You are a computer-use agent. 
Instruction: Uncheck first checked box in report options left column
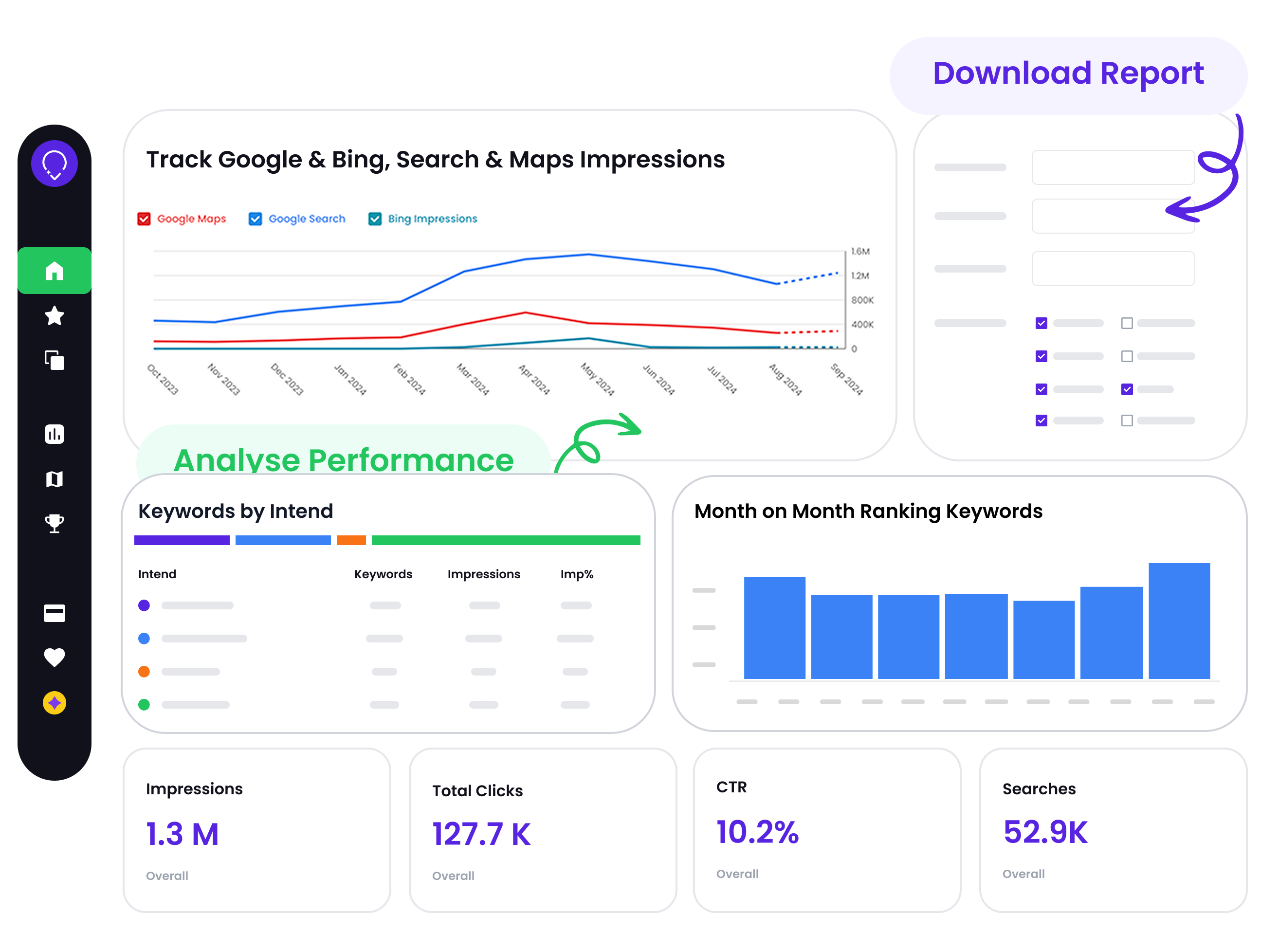1041,323
